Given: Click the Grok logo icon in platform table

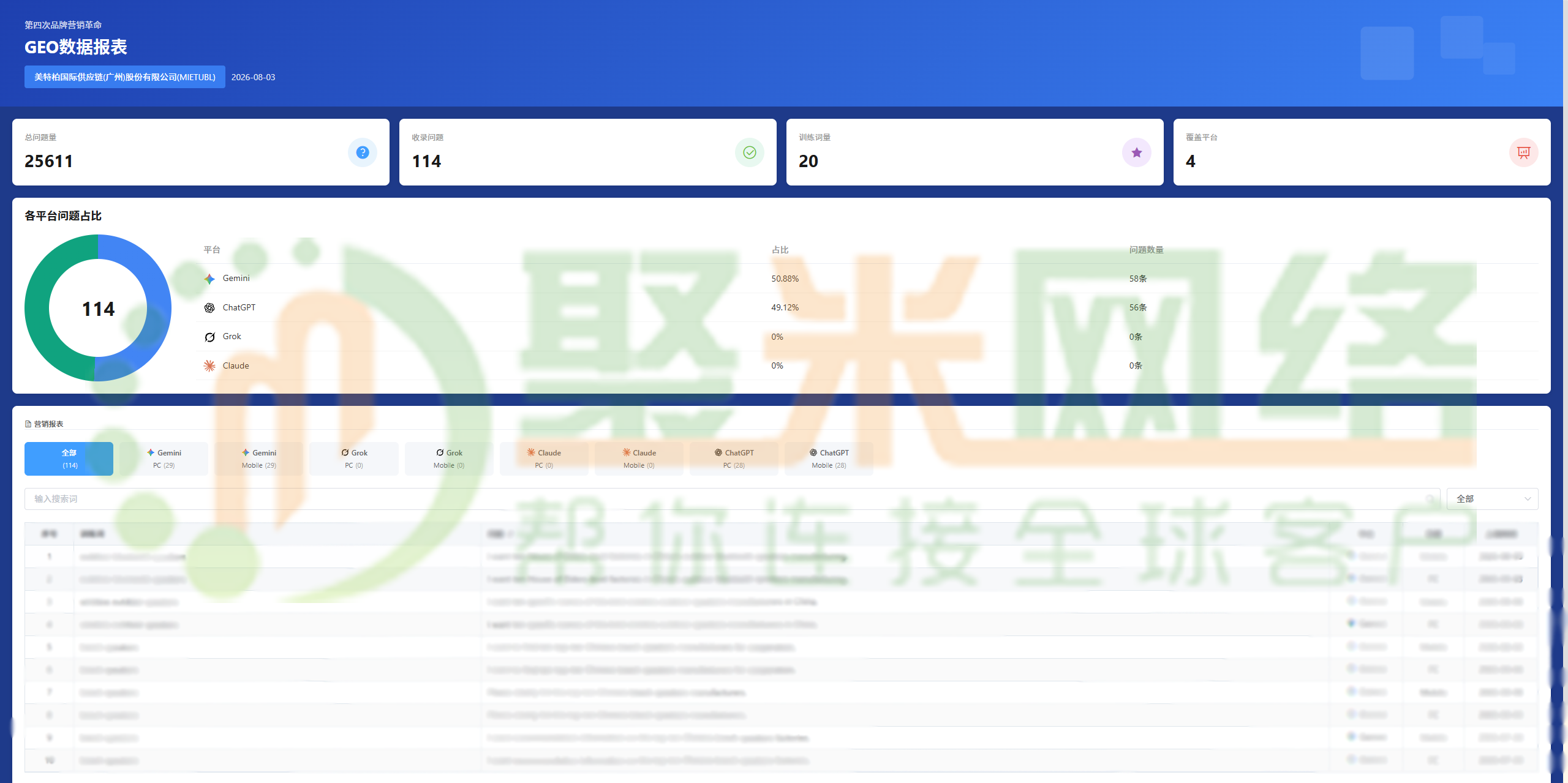Looking at the screenshot, I should 209,337.
